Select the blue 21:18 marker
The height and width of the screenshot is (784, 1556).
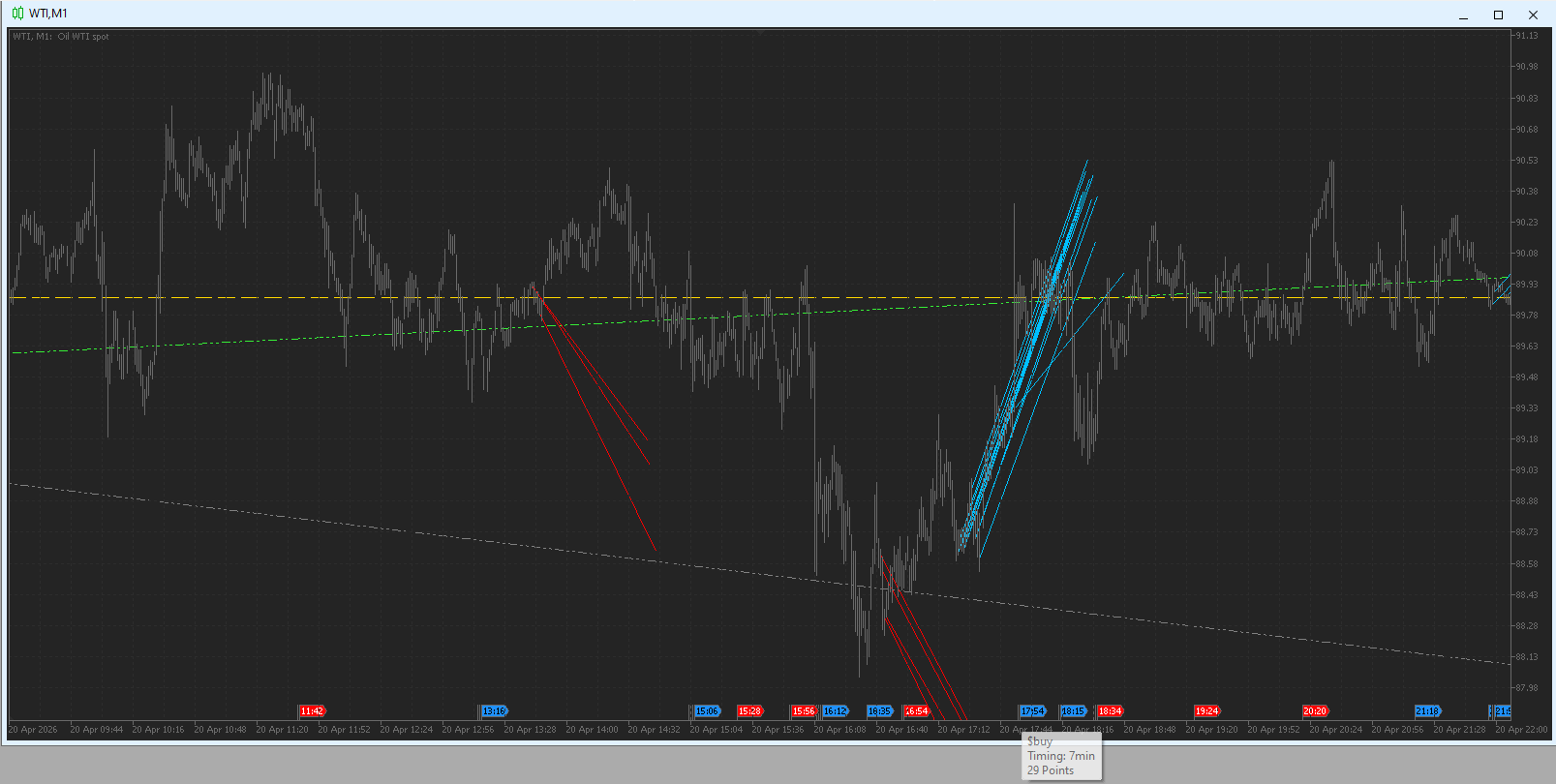click(x=1427, y=711)
